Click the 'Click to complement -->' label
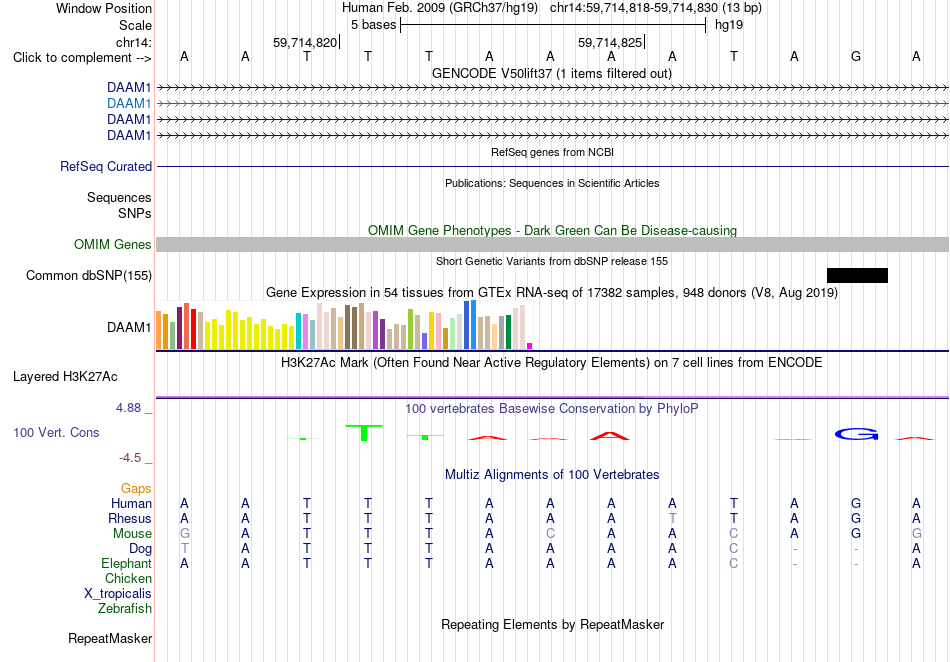The image size is (950, 662). tap(82, 58)
